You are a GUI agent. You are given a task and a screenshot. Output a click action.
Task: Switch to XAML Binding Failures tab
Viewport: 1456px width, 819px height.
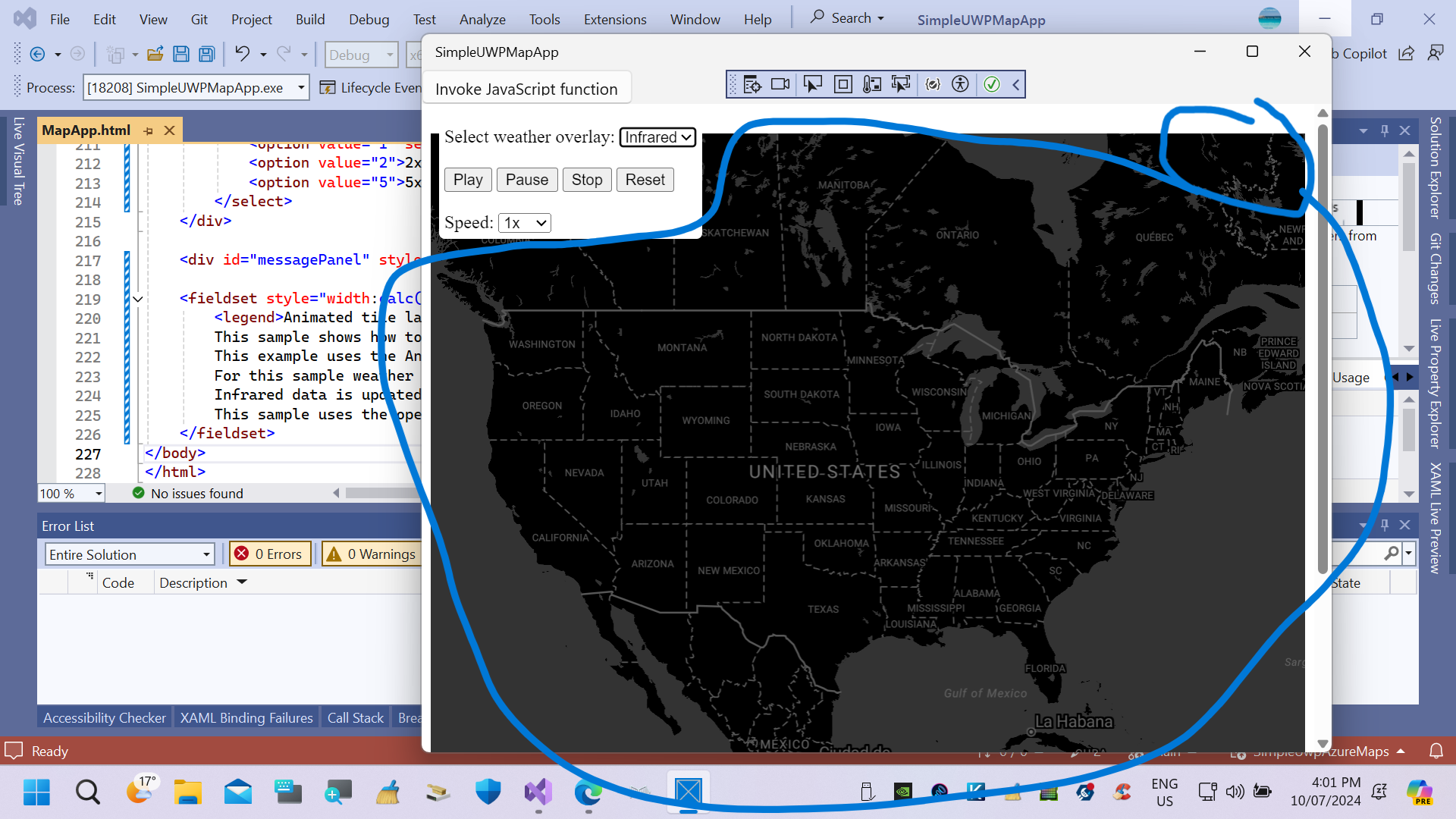[x=246, y=717]
